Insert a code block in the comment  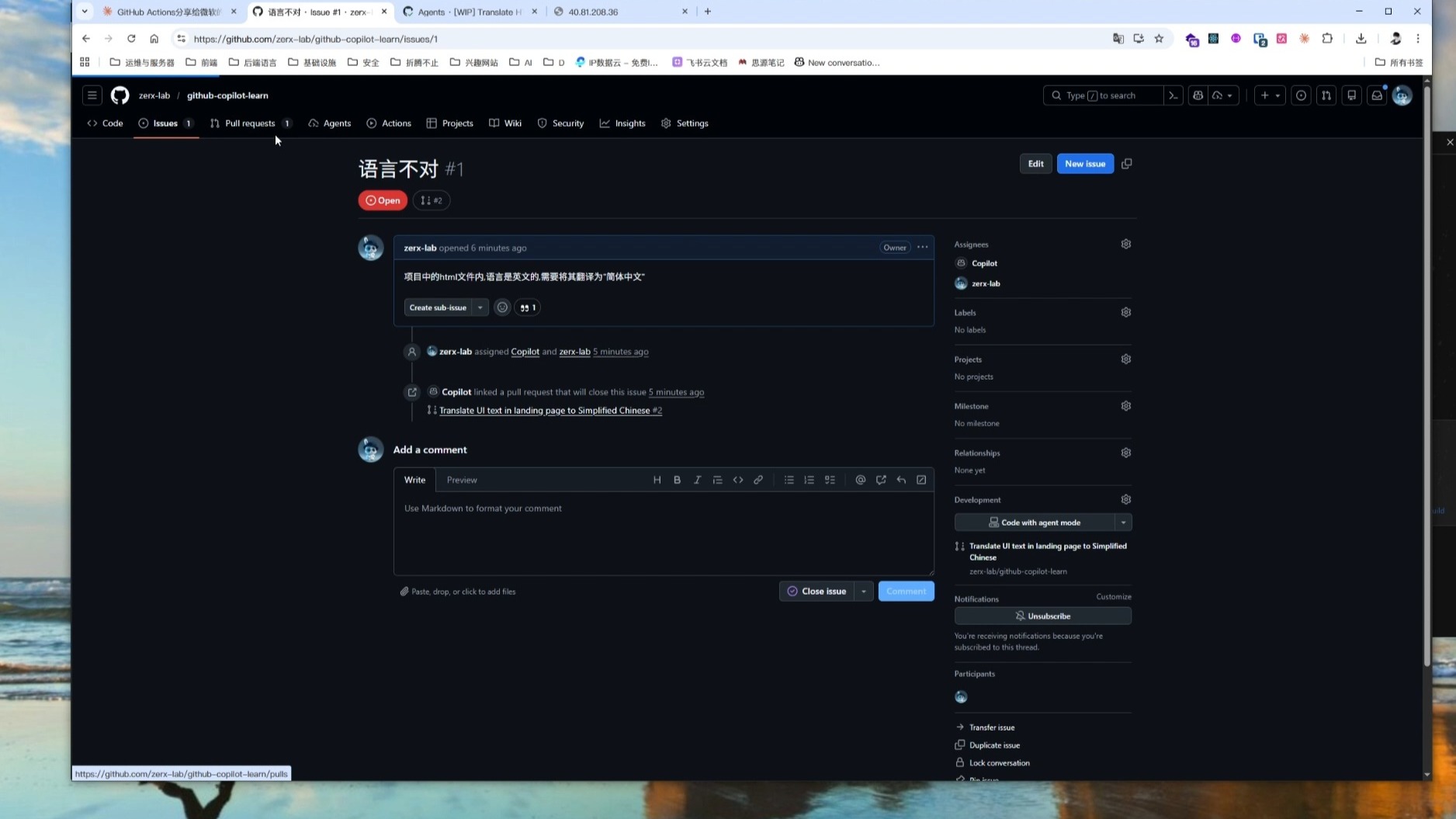tap(737, 480)
